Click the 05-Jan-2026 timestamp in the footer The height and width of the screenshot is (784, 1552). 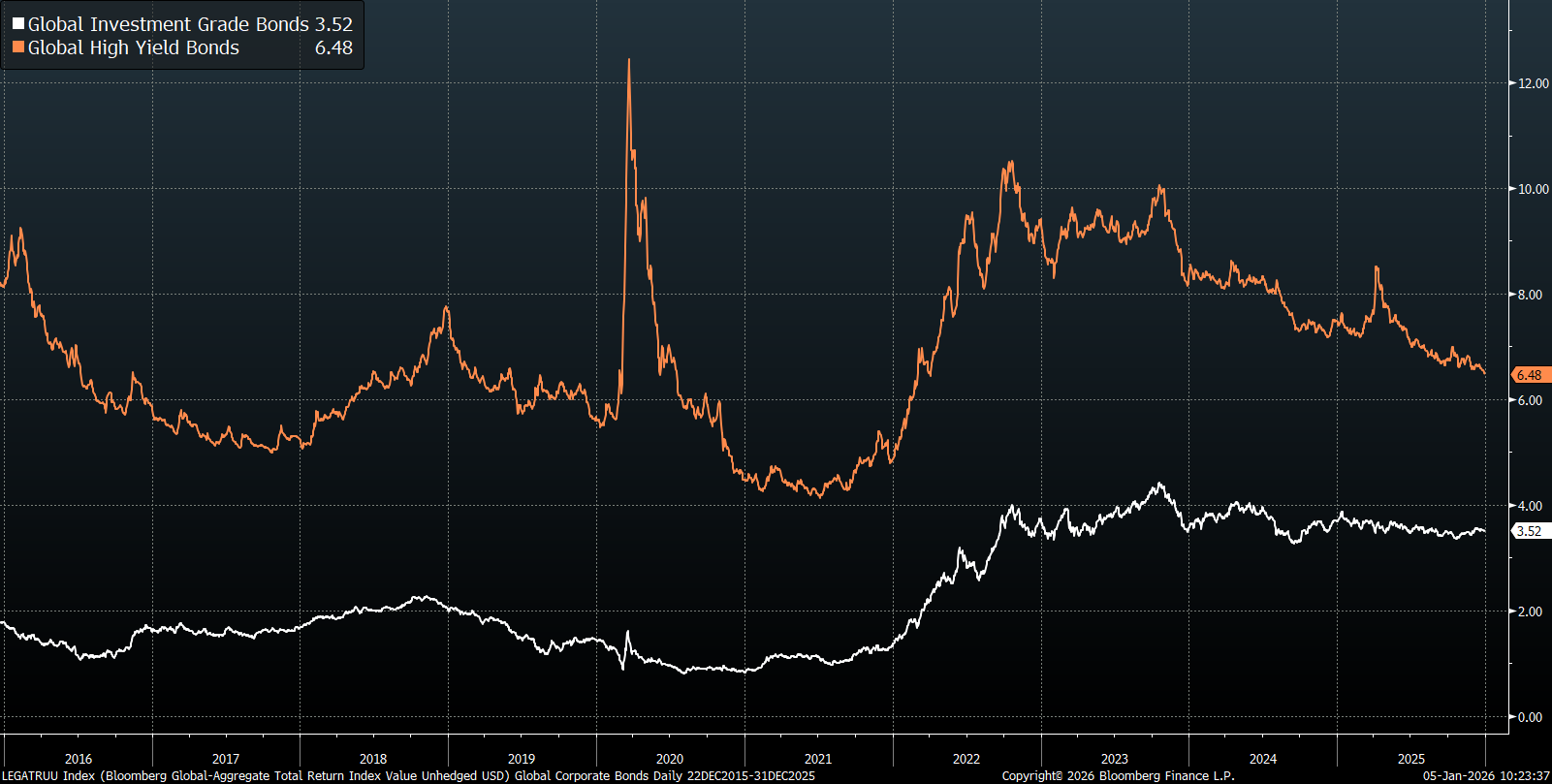1485,775
